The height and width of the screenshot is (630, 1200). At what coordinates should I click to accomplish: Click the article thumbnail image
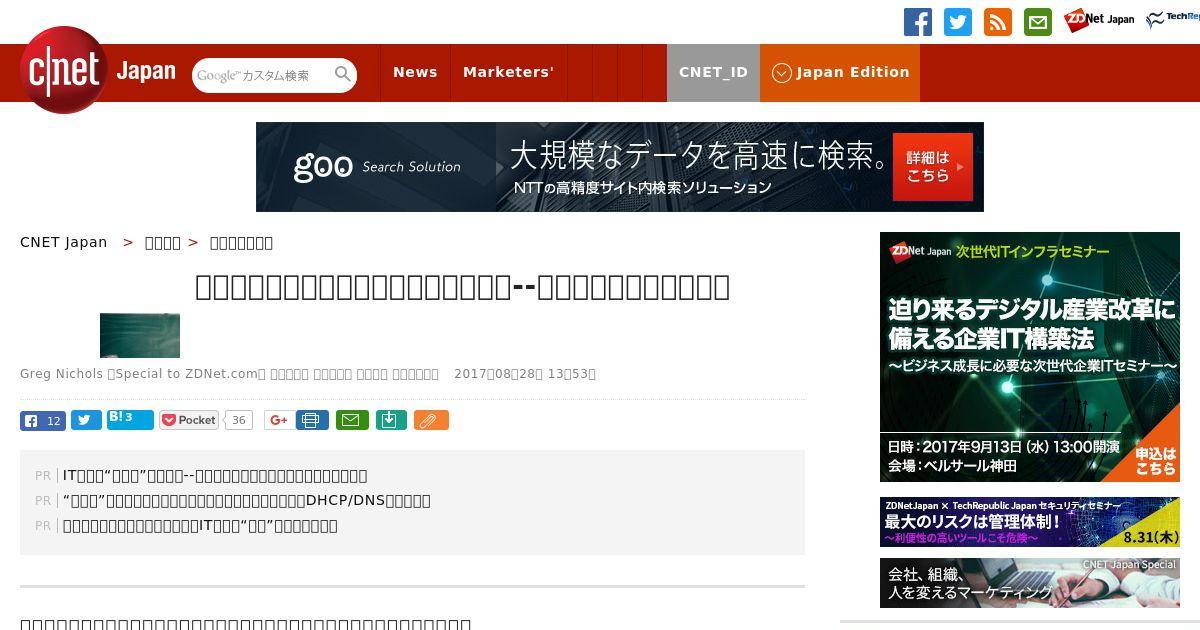pyautogui.click(x=140, y=335)
